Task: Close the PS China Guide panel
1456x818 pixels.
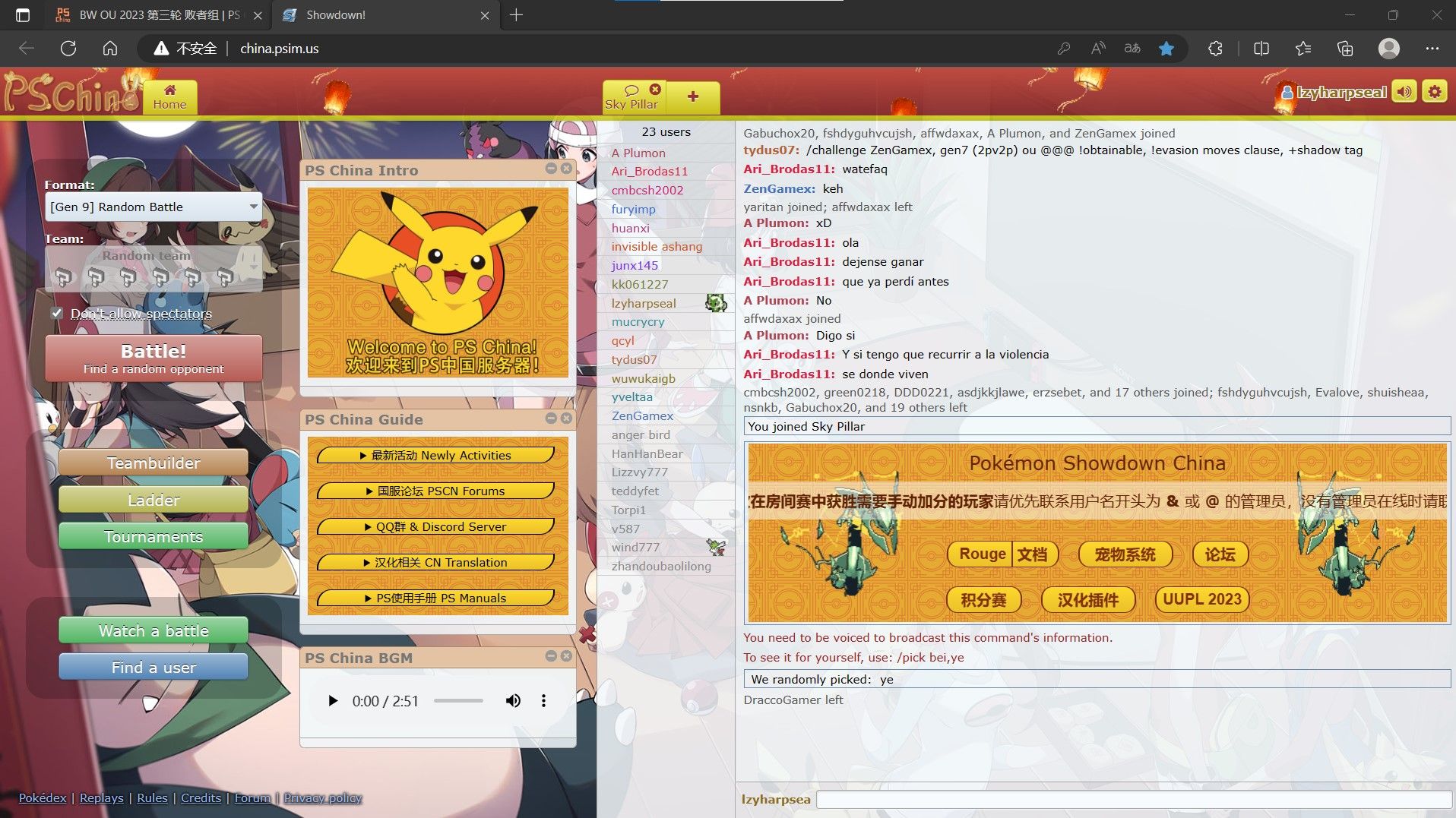Action: [x=566, y=418]
